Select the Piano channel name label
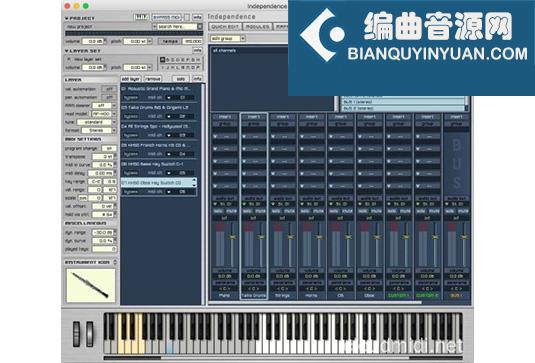The image size is (535, 363). click(225, 295)
